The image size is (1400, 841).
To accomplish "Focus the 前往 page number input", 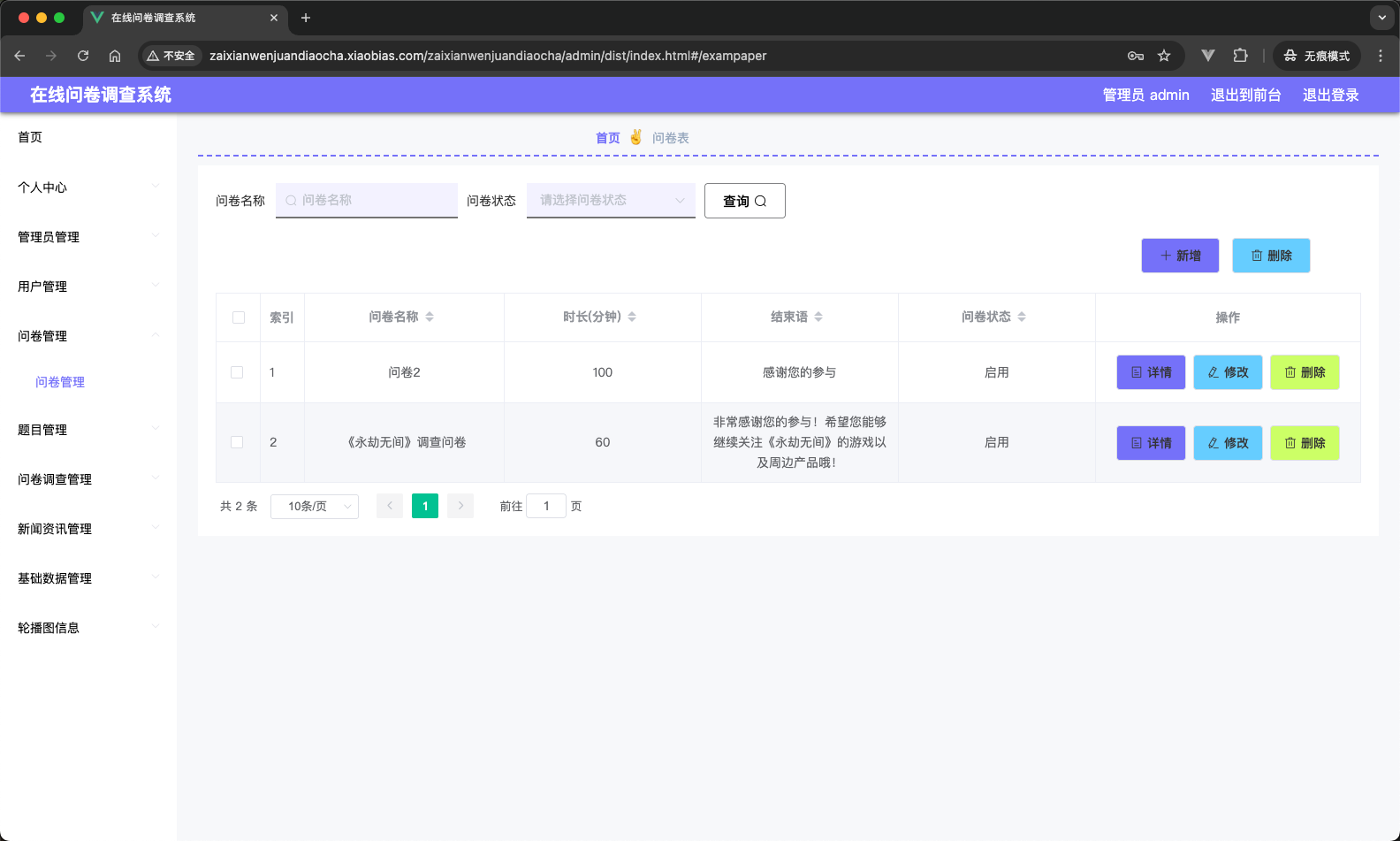I will 546,506.
